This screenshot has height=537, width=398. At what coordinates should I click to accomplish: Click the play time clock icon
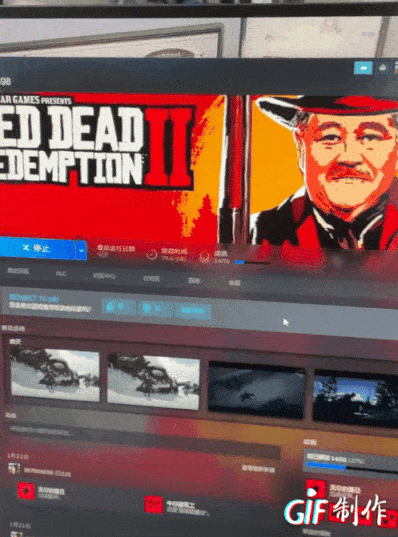click(151, 254)
